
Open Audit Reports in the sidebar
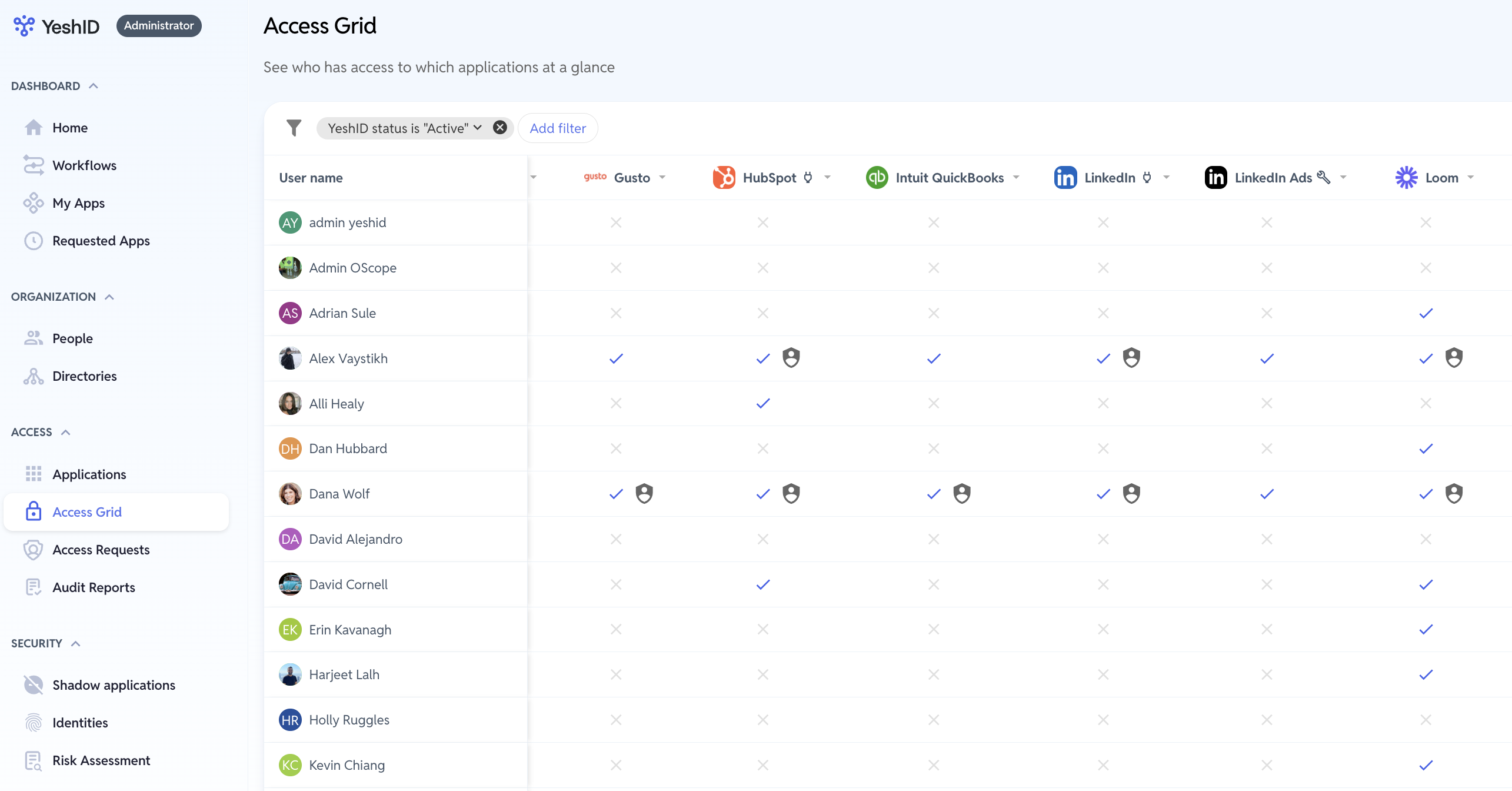94,587
